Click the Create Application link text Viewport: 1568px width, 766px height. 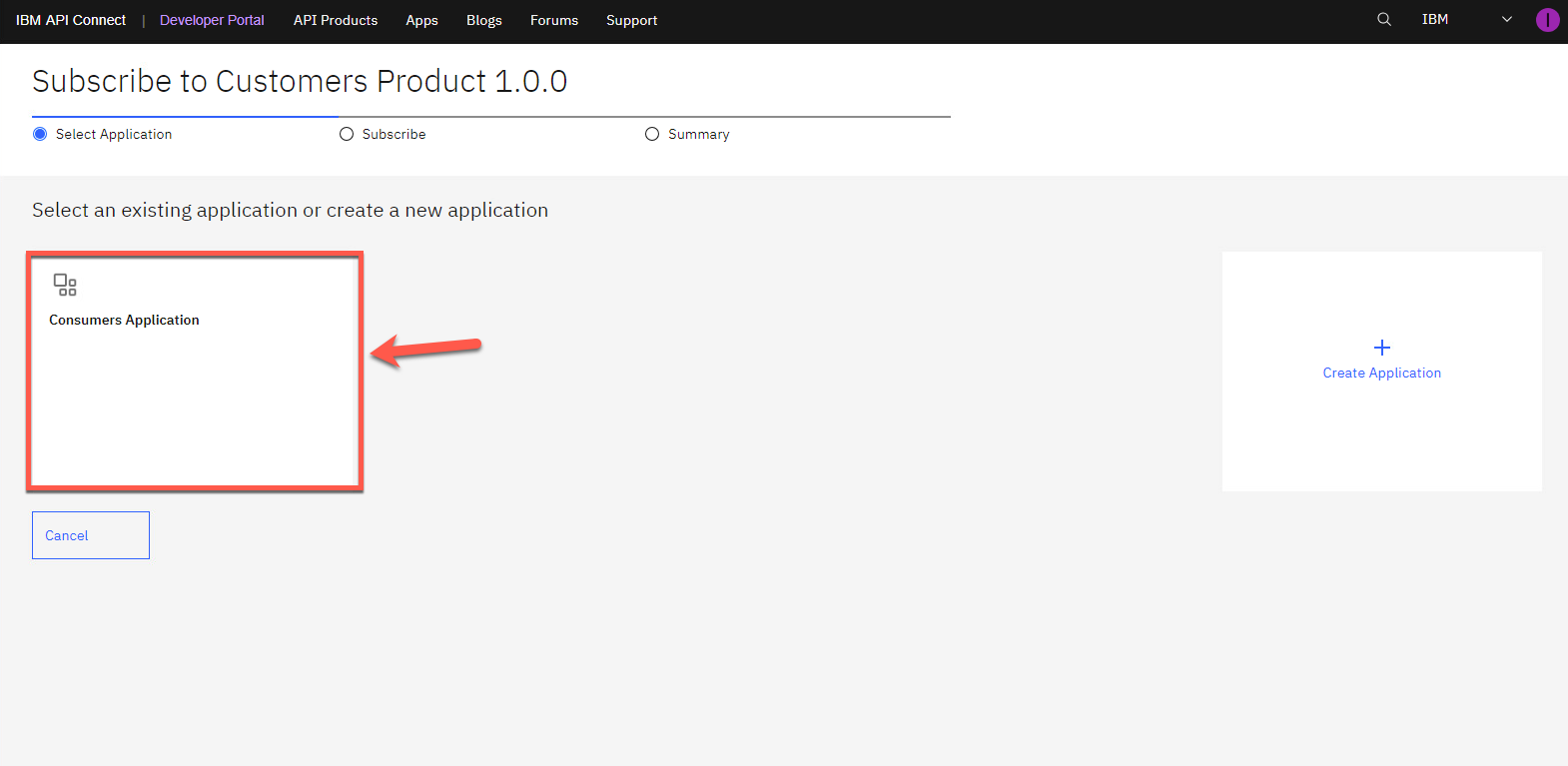click(1381, 373)
